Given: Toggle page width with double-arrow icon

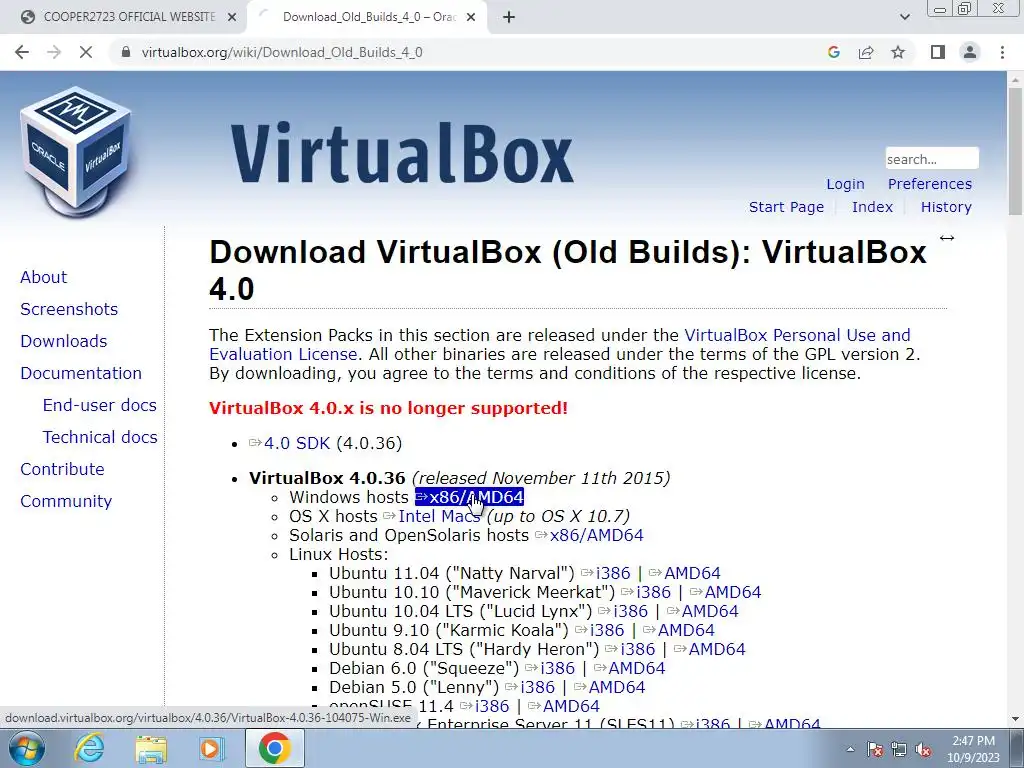Looking at the screenshot, I should pos(947,238).
